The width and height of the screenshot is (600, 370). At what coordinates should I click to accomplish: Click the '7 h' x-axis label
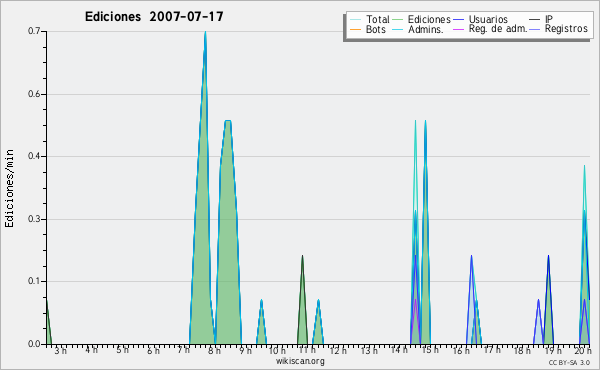pyautogui.click(x=184, y=350)
